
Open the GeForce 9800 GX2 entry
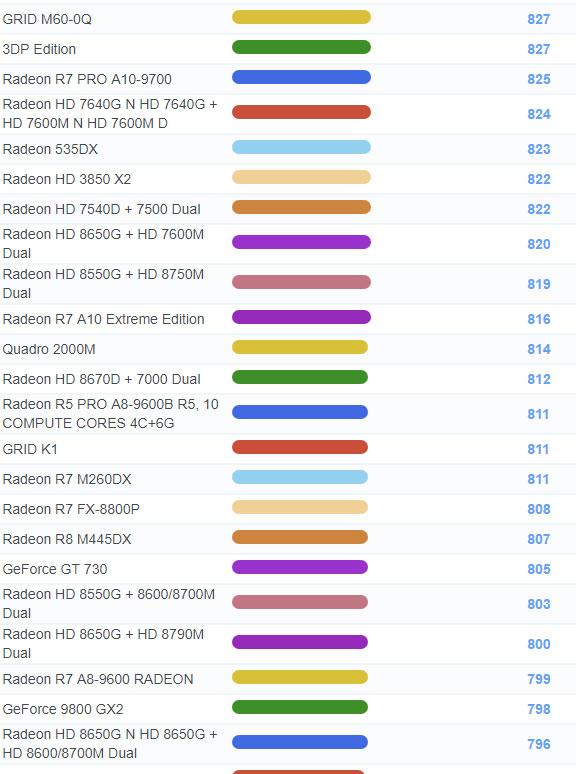[x=63, y=709]
